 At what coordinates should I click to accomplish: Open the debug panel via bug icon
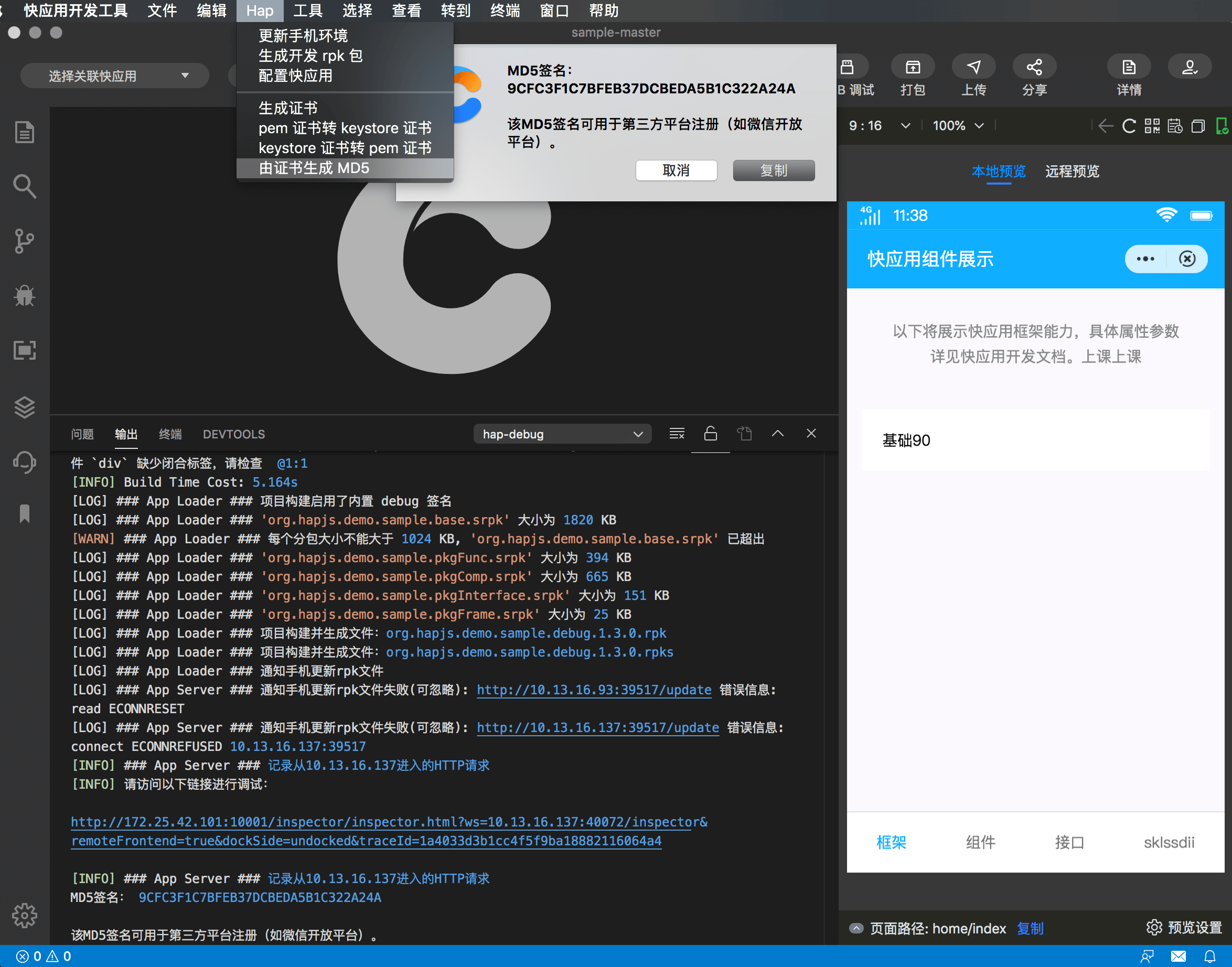pos(25,296)
